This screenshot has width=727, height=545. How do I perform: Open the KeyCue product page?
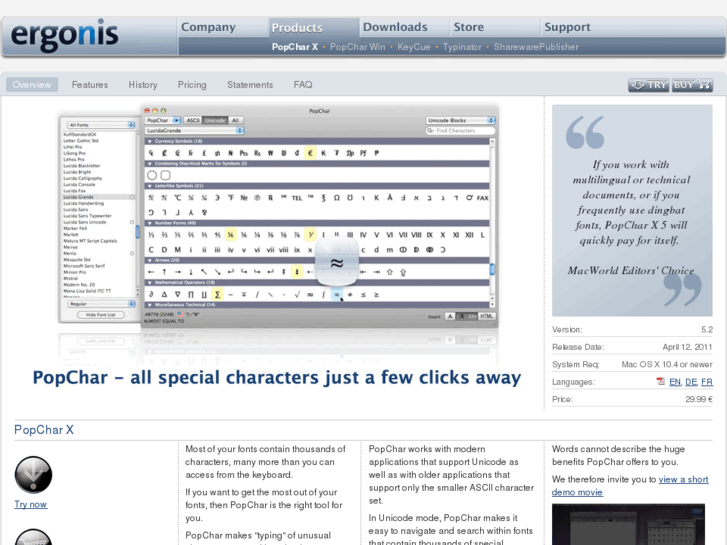tap(414, 47)
